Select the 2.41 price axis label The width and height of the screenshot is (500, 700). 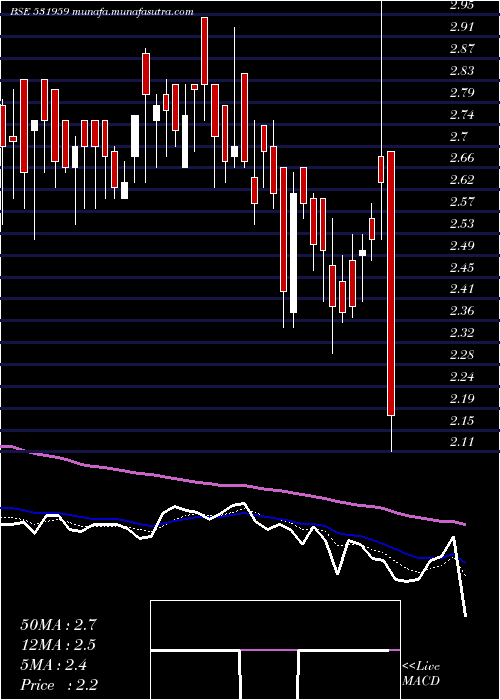pos(462,289)
